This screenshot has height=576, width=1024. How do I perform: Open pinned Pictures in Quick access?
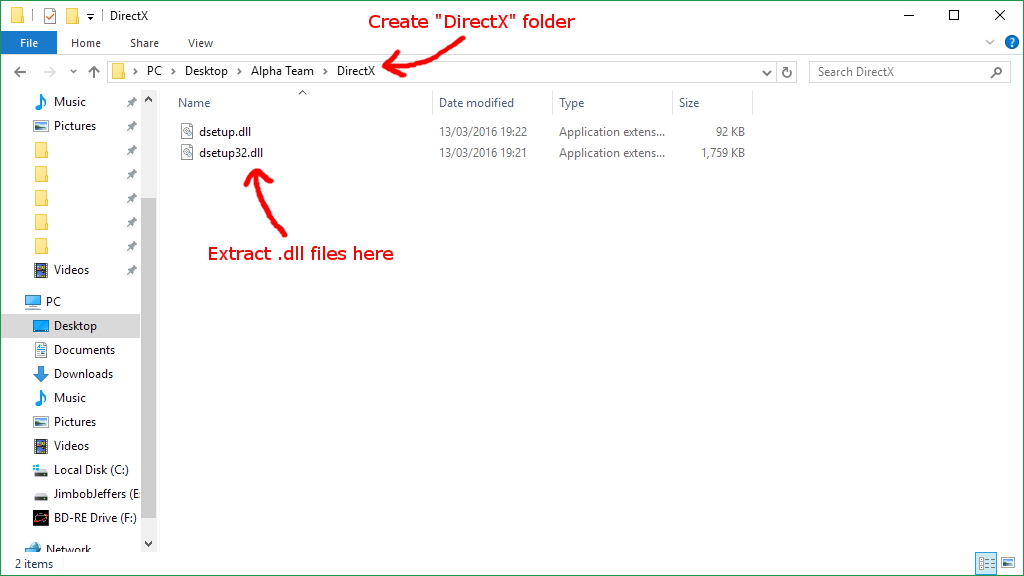(x=74, y=126)
